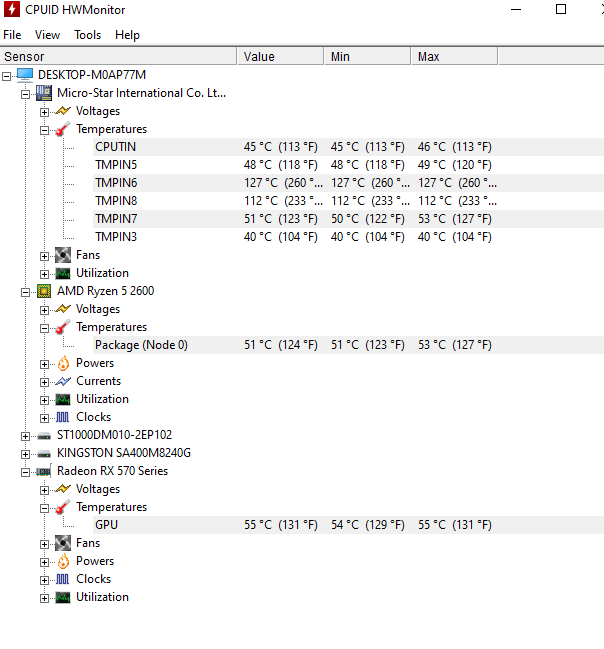
Task: Click the Radeon Powers flame icon
Action: pos(63,561)
